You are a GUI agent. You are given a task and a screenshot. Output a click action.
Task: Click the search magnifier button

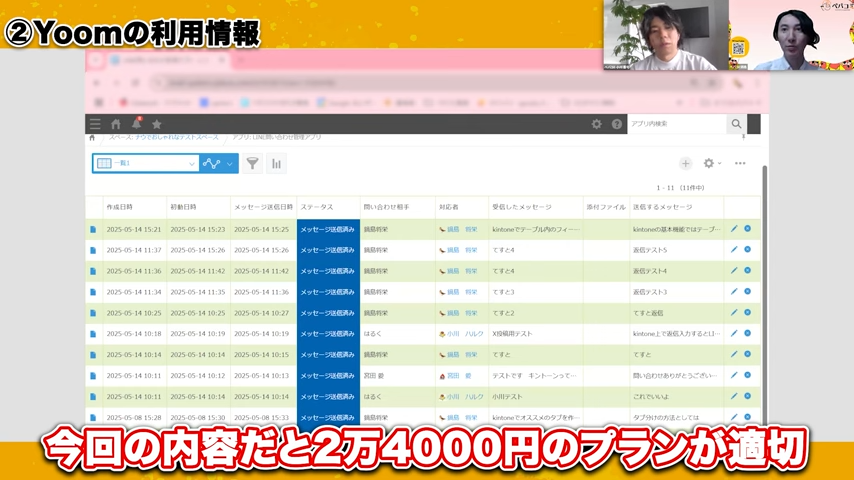click(736, 124)
